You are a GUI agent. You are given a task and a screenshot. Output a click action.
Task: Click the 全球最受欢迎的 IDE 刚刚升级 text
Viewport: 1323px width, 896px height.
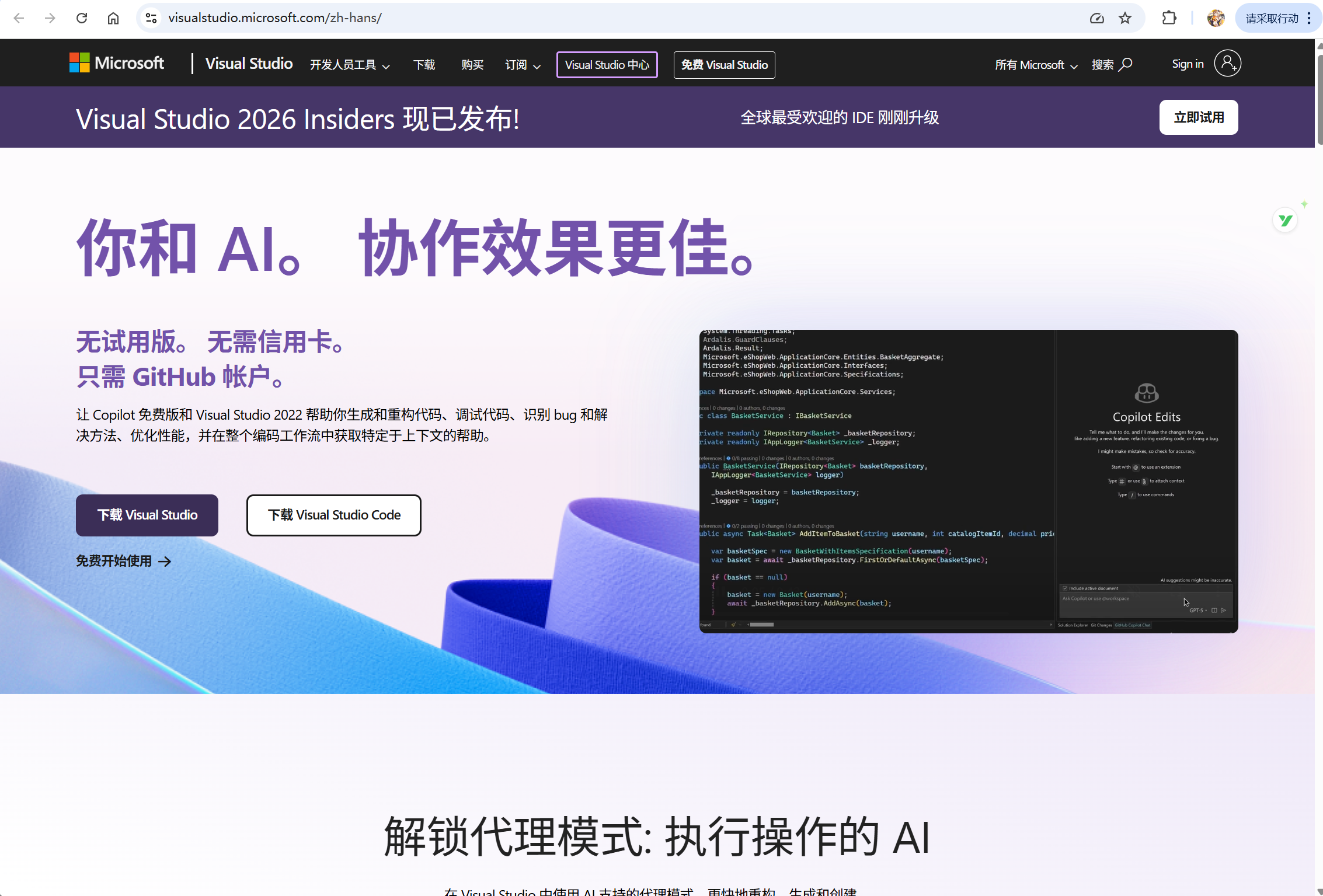click(840, 118)
